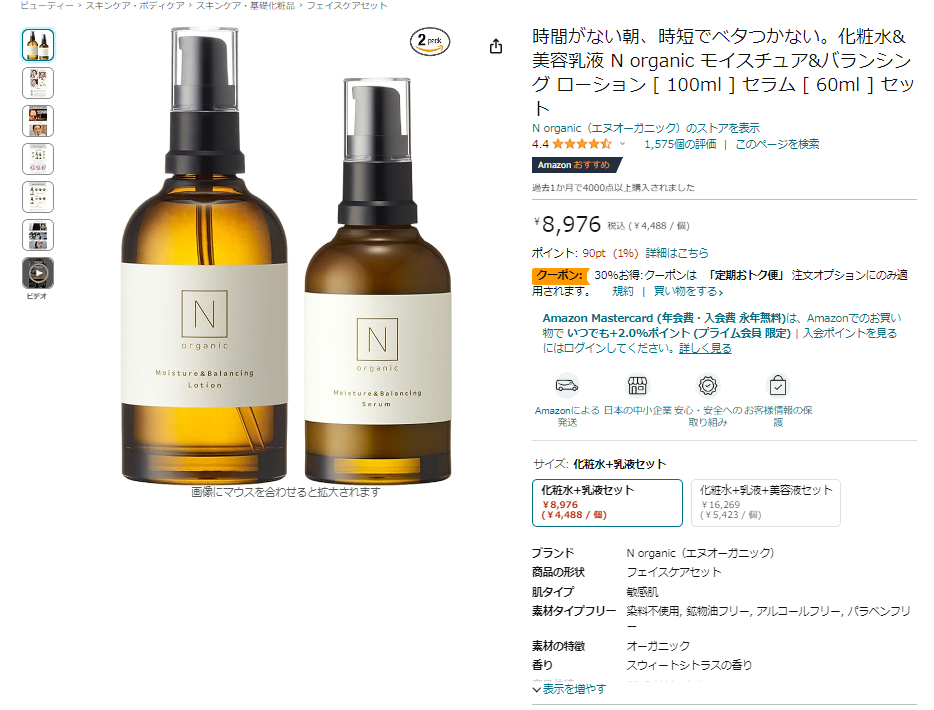Click the share icon beside product image
934x710 pixels.
pos(496,46)
